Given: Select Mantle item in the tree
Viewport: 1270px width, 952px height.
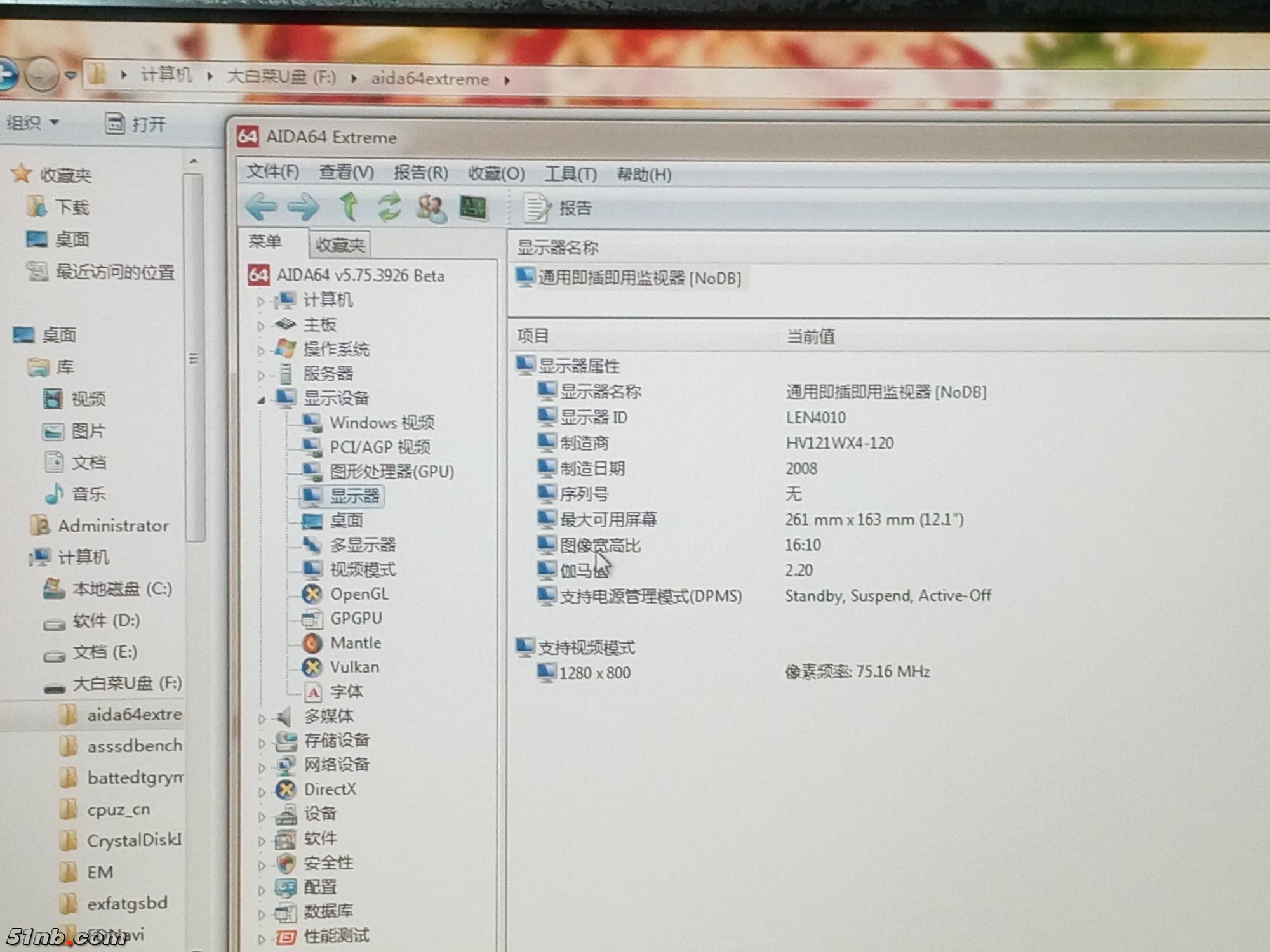Looking at the screenshot, I should (x=355, y=643).
